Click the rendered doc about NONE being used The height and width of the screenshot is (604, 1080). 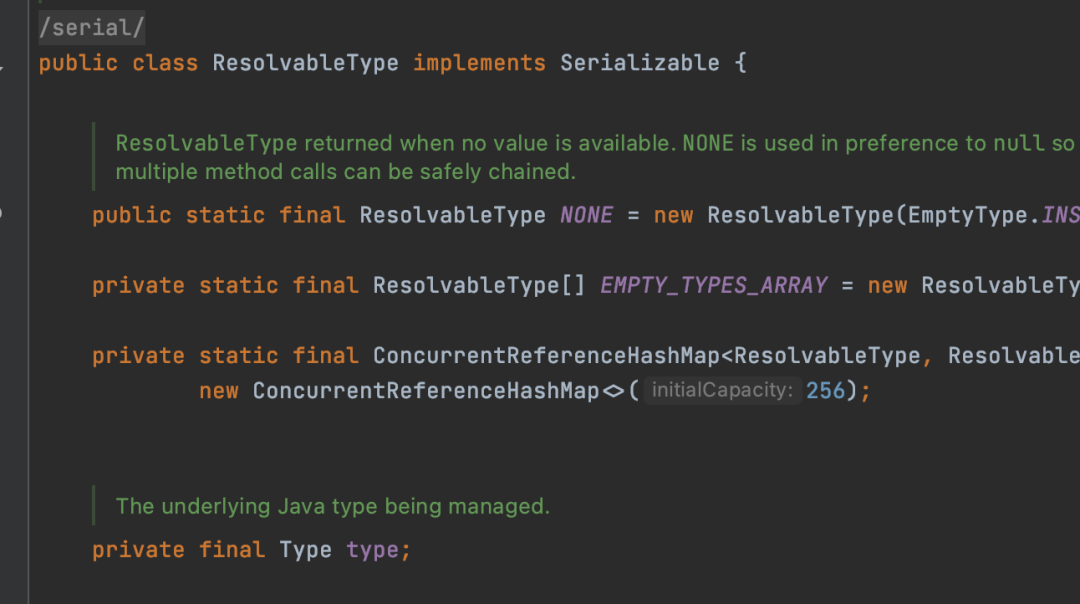pyautogui.click(x=597, y=157)
